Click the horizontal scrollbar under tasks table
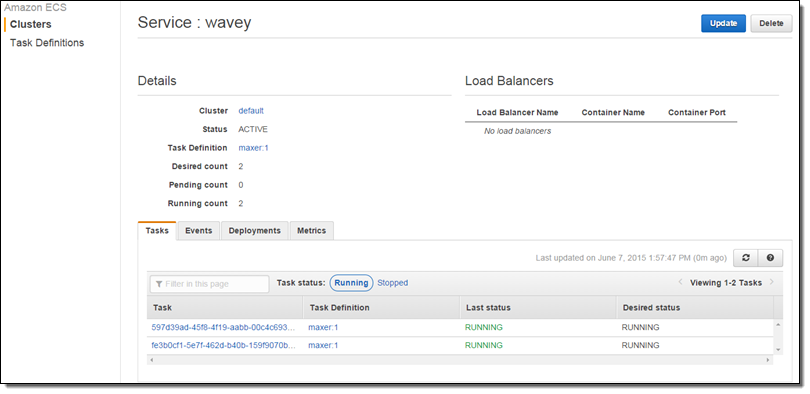Viewport: 810px width, 394px height. (x=460, y=360)
